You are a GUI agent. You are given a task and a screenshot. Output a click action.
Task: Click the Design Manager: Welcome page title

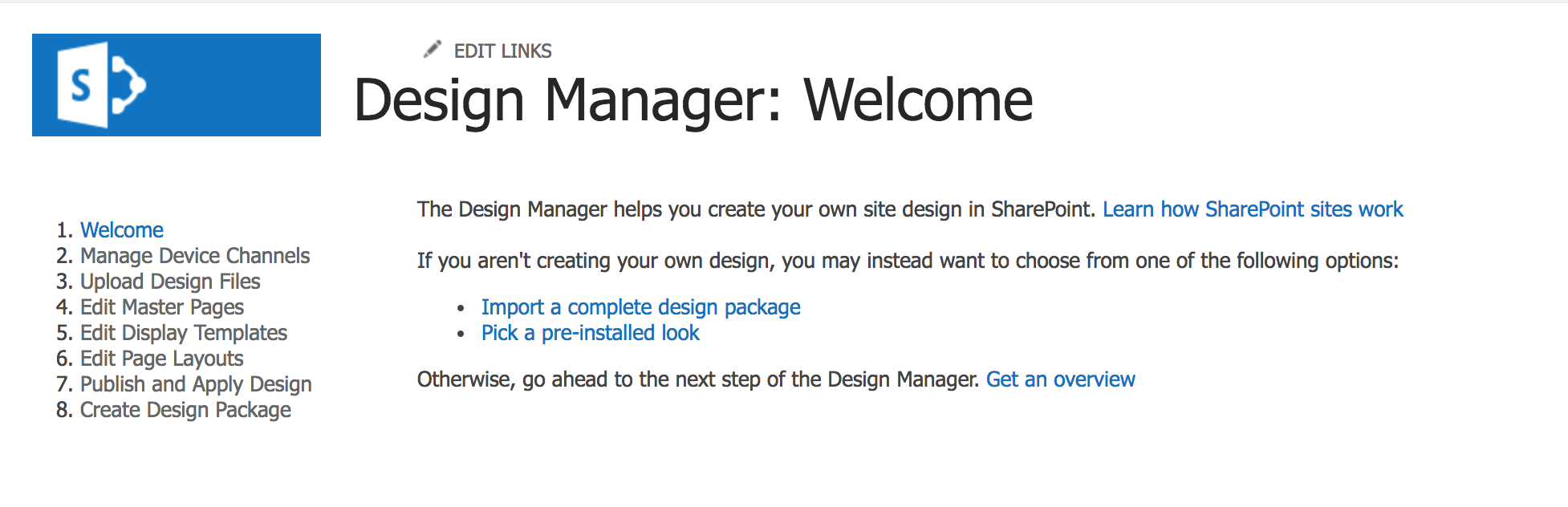tap(693, 100)
